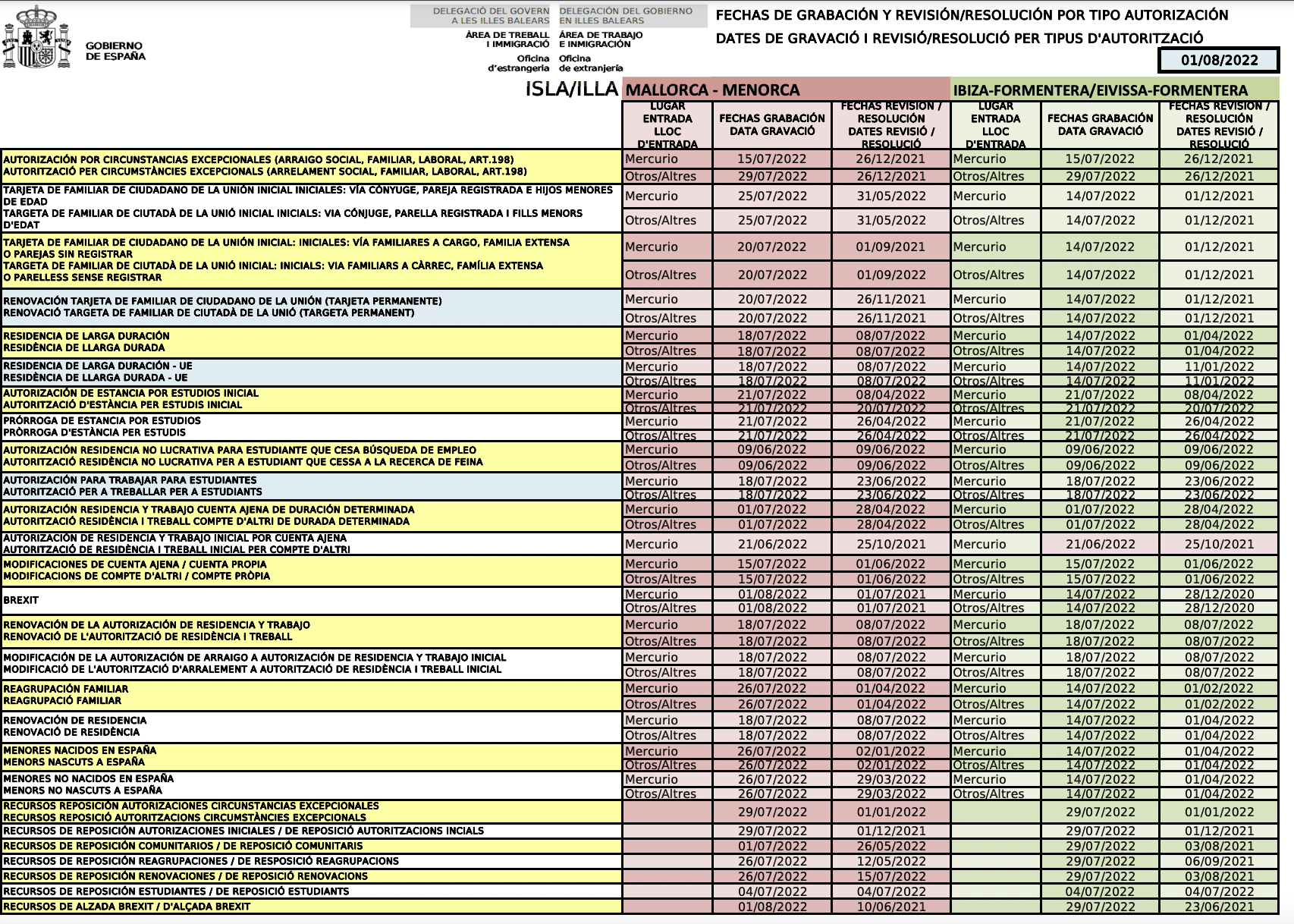The height and width of the screenshot is (924, 1294).
Task: Click the Oficina de extranjería text
Action: tap(591, 63)
